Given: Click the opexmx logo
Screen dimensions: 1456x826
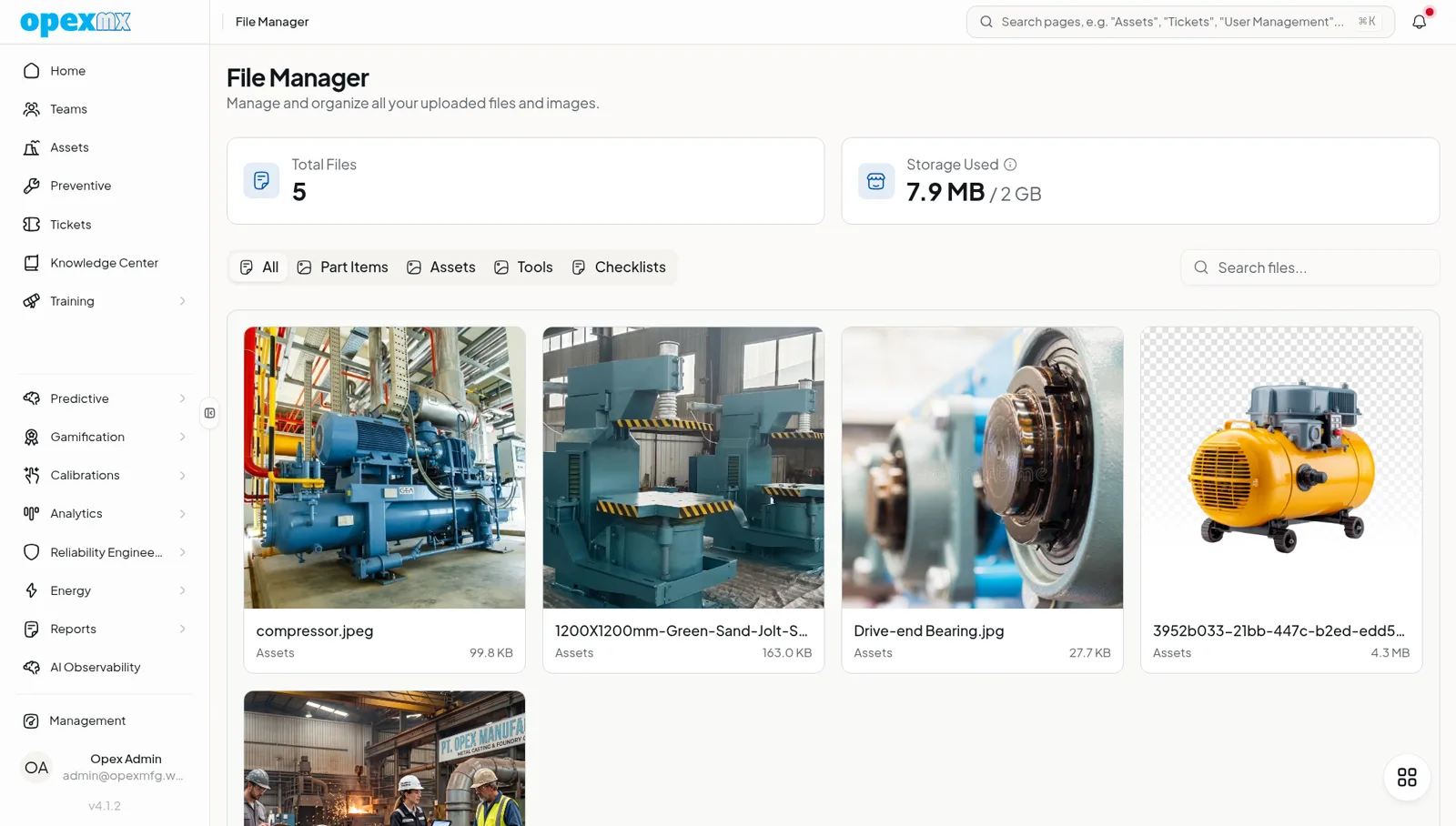Looking at the screenshot, I should click(76, 22).
